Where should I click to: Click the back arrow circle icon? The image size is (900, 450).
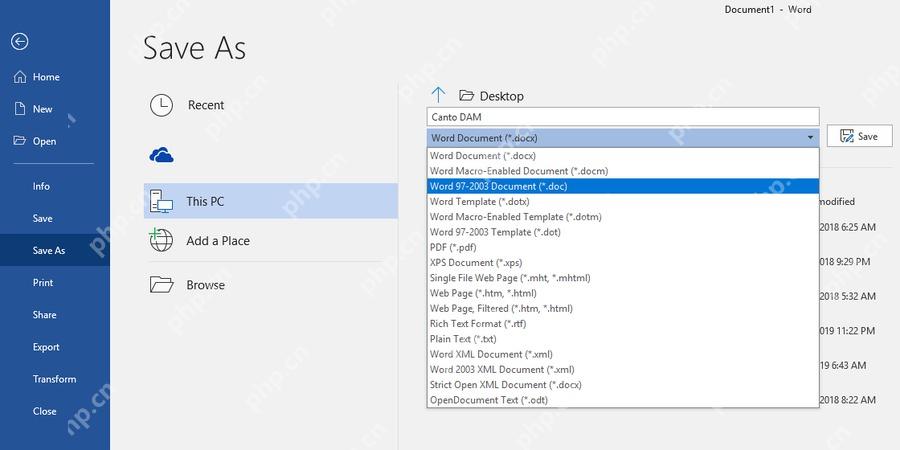[20, 41]
